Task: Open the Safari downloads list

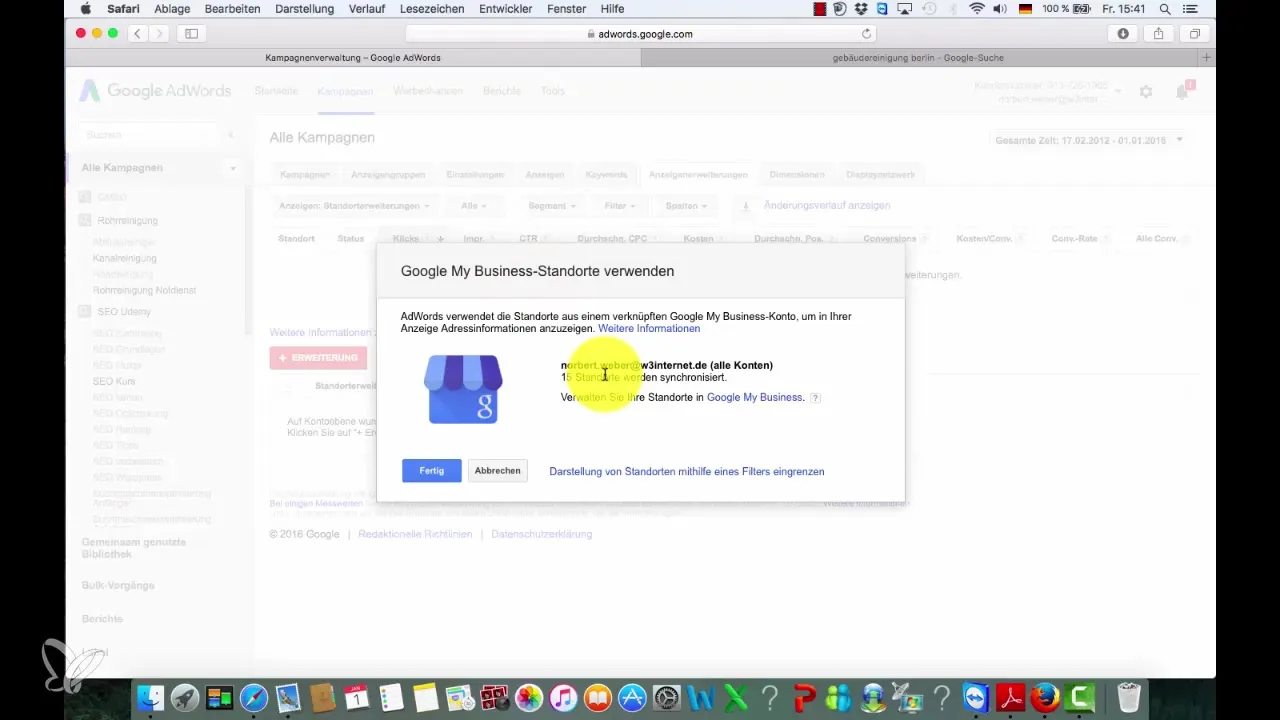Action: click(x=1123, y=33)
